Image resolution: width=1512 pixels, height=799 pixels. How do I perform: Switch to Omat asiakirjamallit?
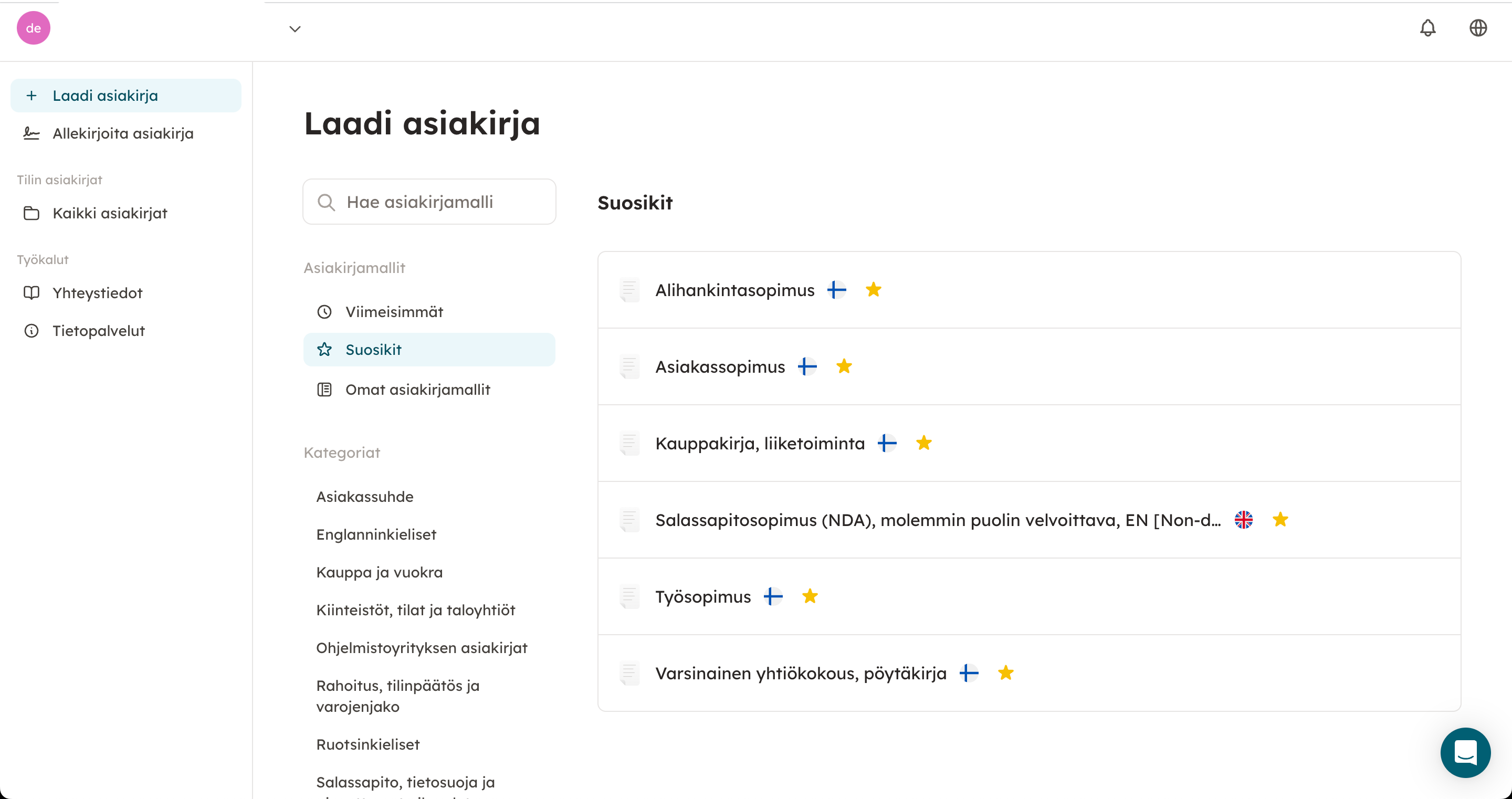click(417, 389)
